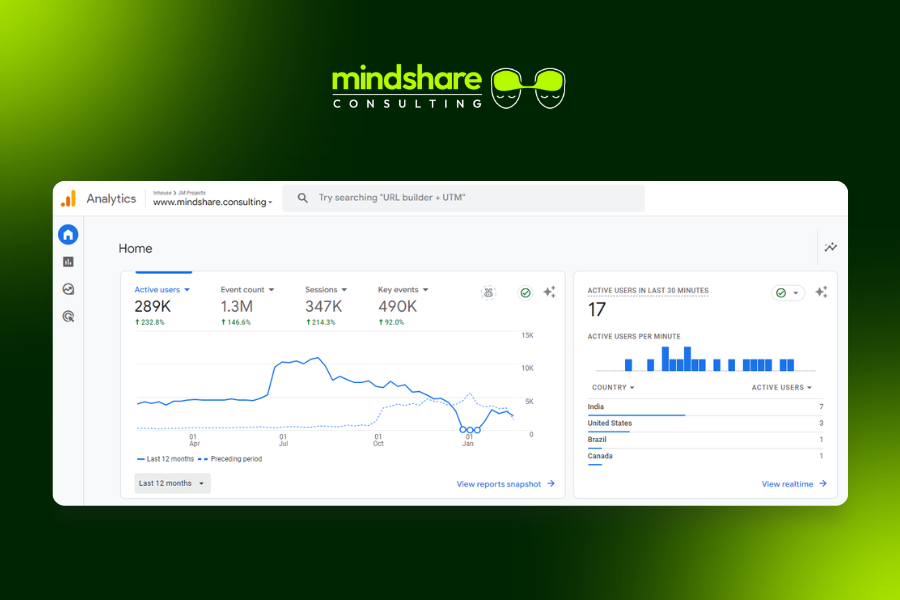The height and width of the screenshot is (600, 900).
Task: Click the Google Analytics logo
Action: pyautogui.click(x=68, y=199)
